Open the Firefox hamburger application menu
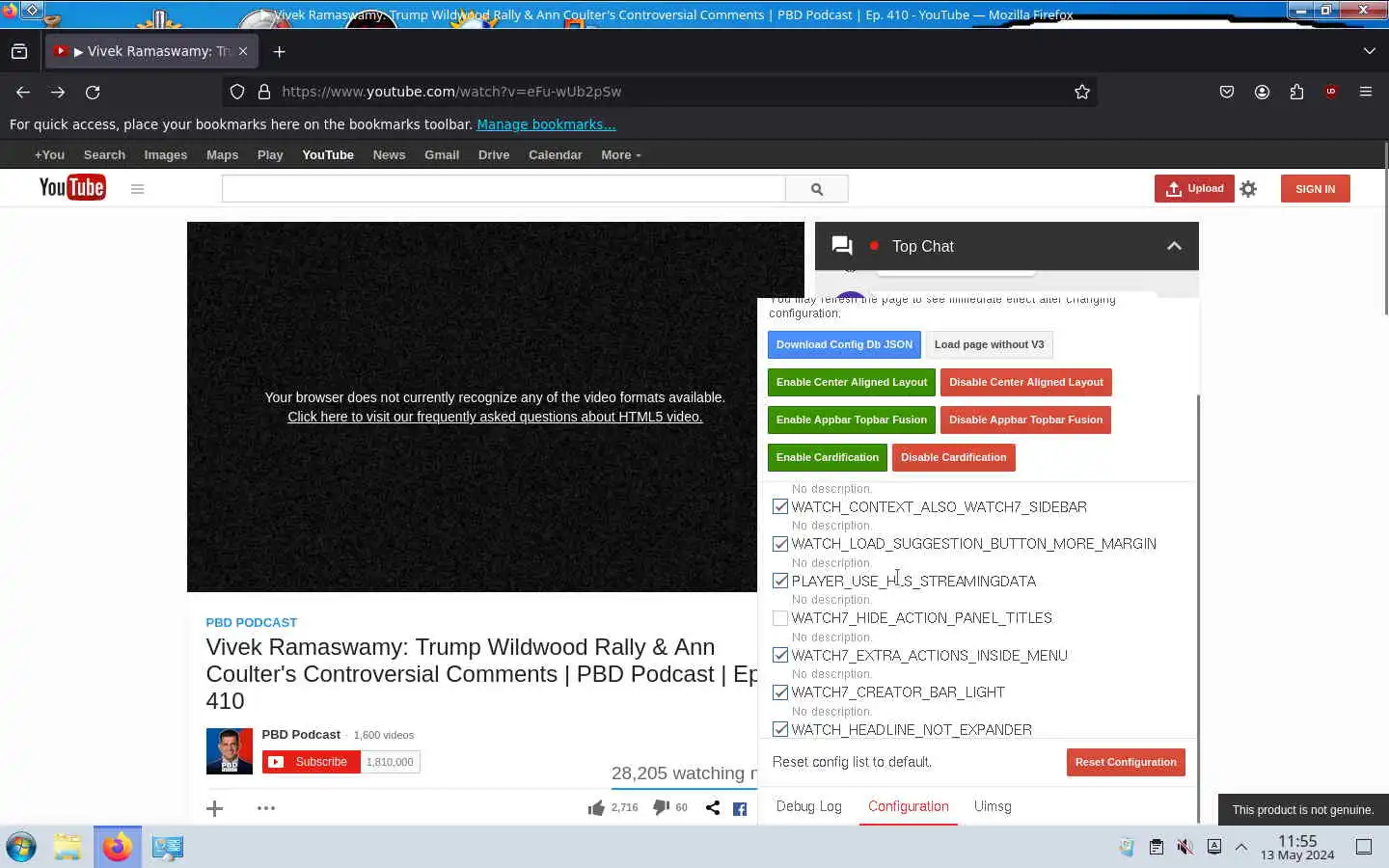1389x868 pixels. pyautogui.click(x=1366, y=92)
